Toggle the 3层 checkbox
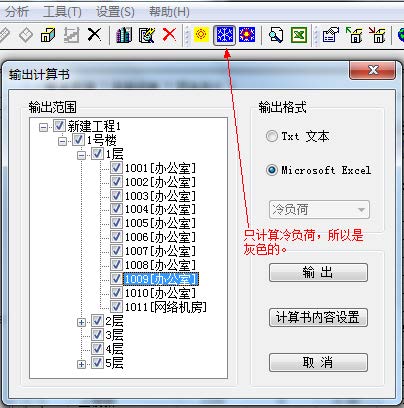 (97, 335)
